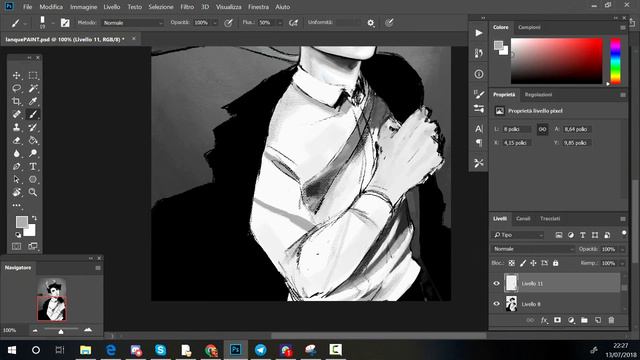Toggle lock transparent pixels
640x360 pixels.
pyautogui.click(x=512, y=263)
